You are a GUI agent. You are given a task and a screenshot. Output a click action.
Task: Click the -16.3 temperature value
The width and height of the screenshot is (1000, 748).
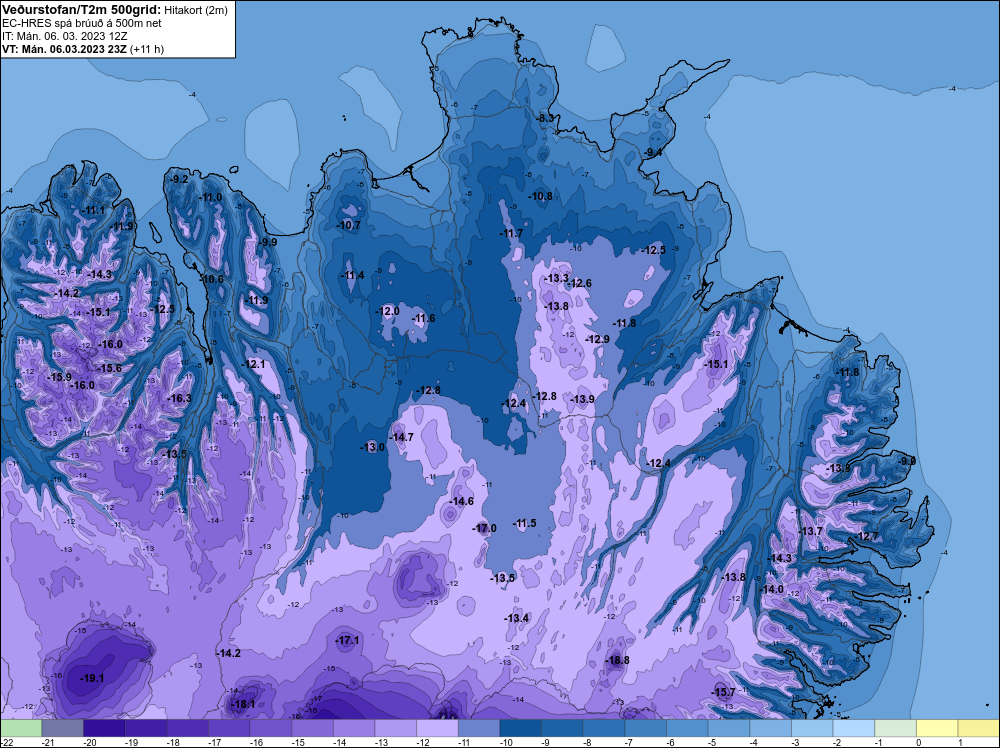pos(179,398)
